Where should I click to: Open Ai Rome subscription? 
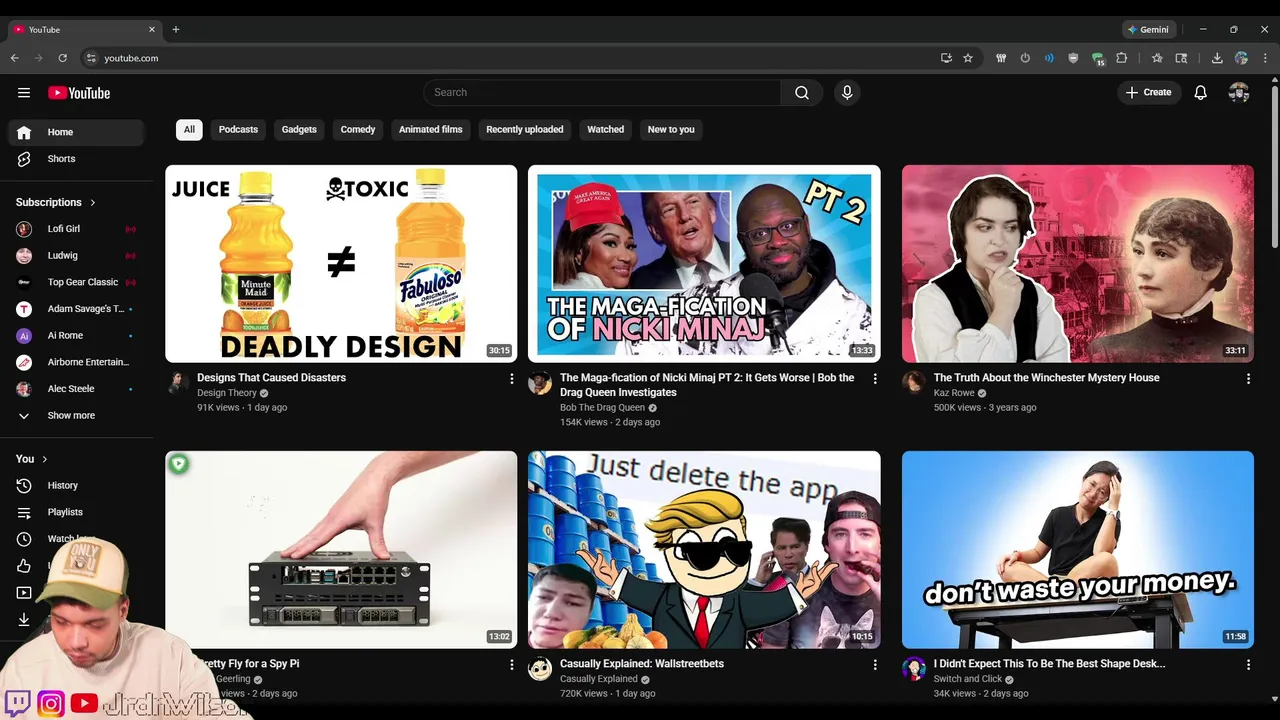click(x=76, y=336)
